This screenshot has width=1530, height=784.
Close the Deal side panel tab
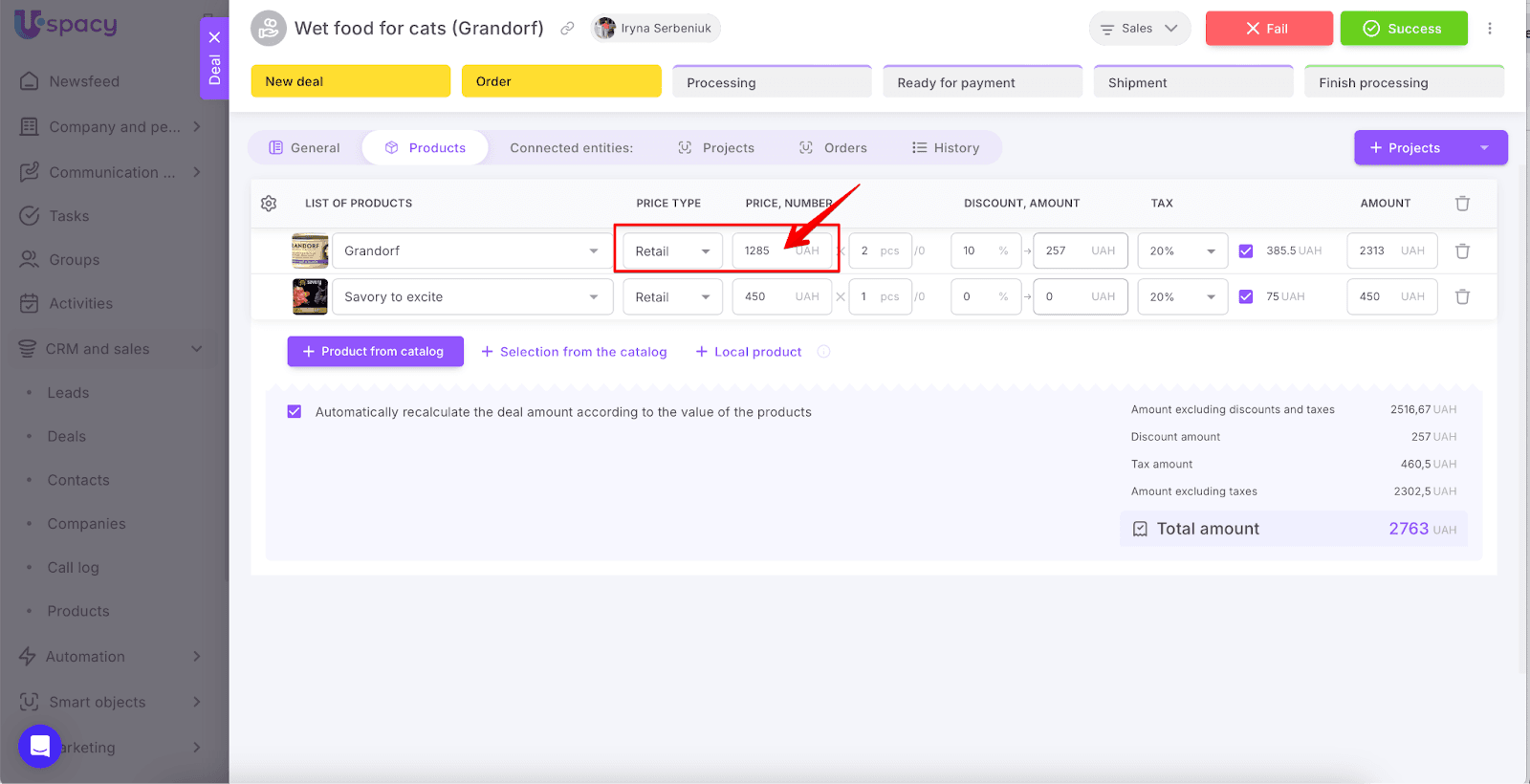(214, 37)
